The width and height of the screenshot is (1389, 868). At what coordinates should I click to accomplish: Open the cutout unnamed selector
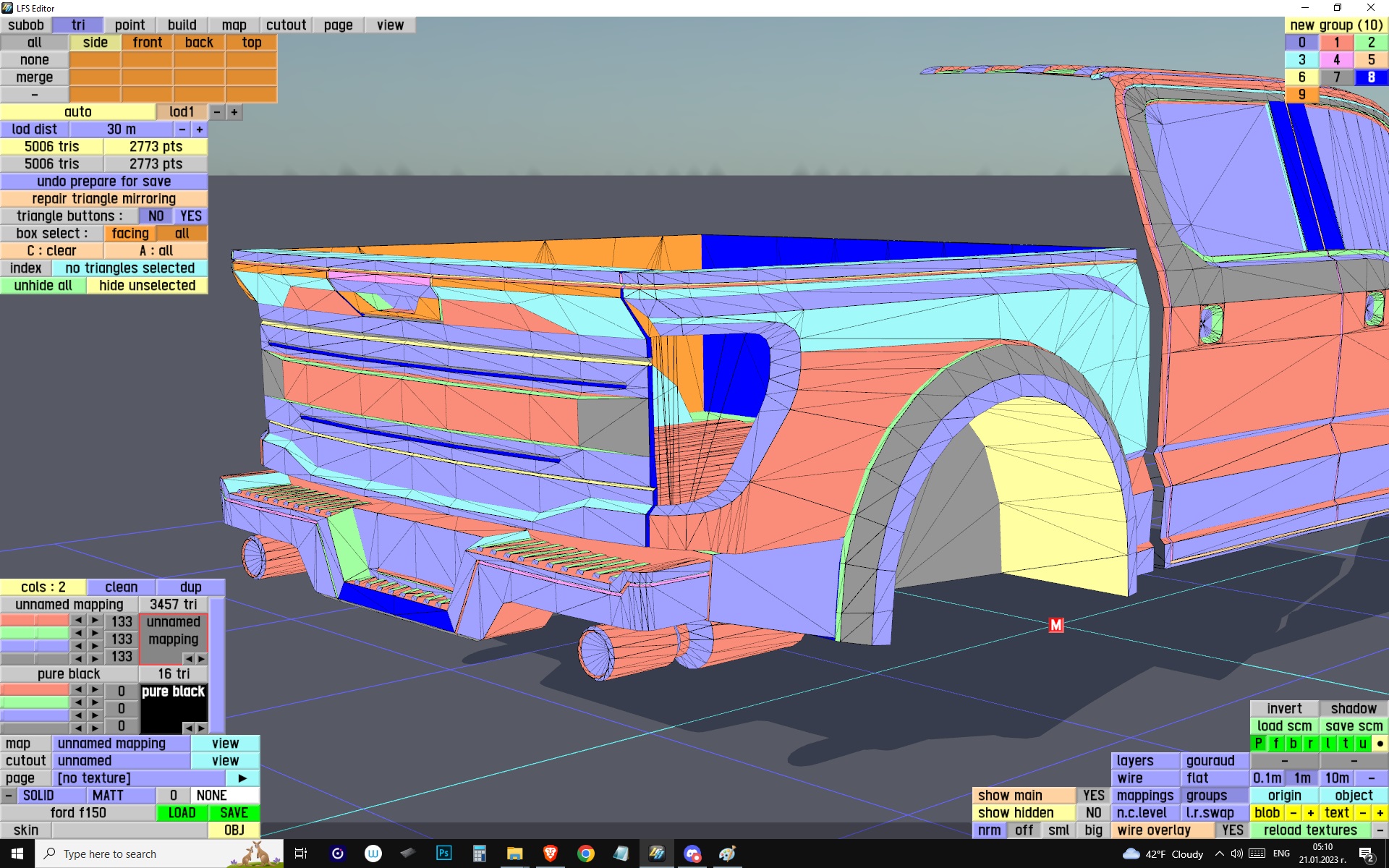coord(120,761)
